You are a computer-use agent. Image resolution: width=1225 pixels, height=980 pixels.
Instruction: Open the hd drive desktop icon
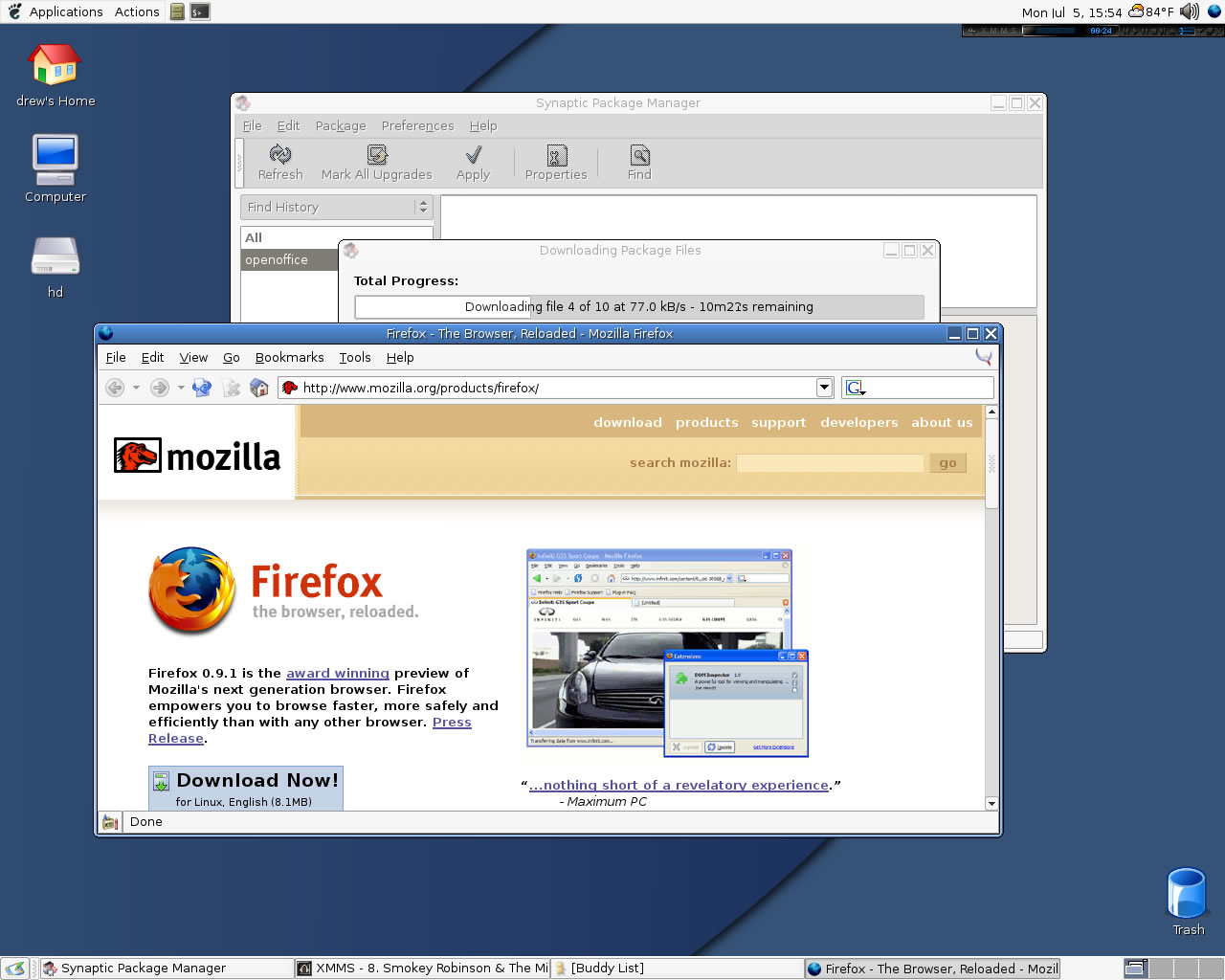coord(56,267)
